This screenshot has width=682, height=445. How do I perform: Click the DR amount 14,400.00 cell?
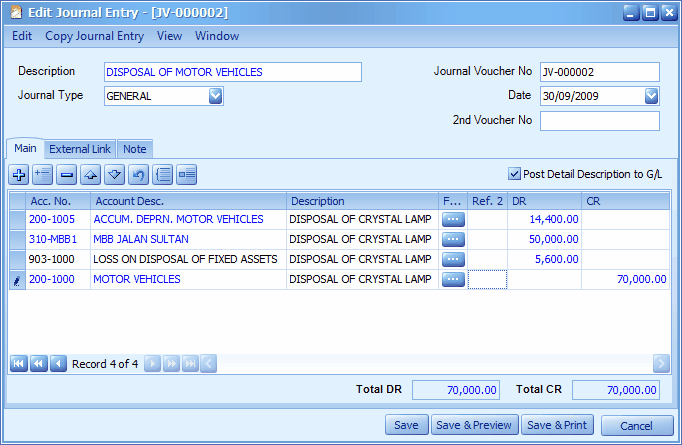(544, 219)
